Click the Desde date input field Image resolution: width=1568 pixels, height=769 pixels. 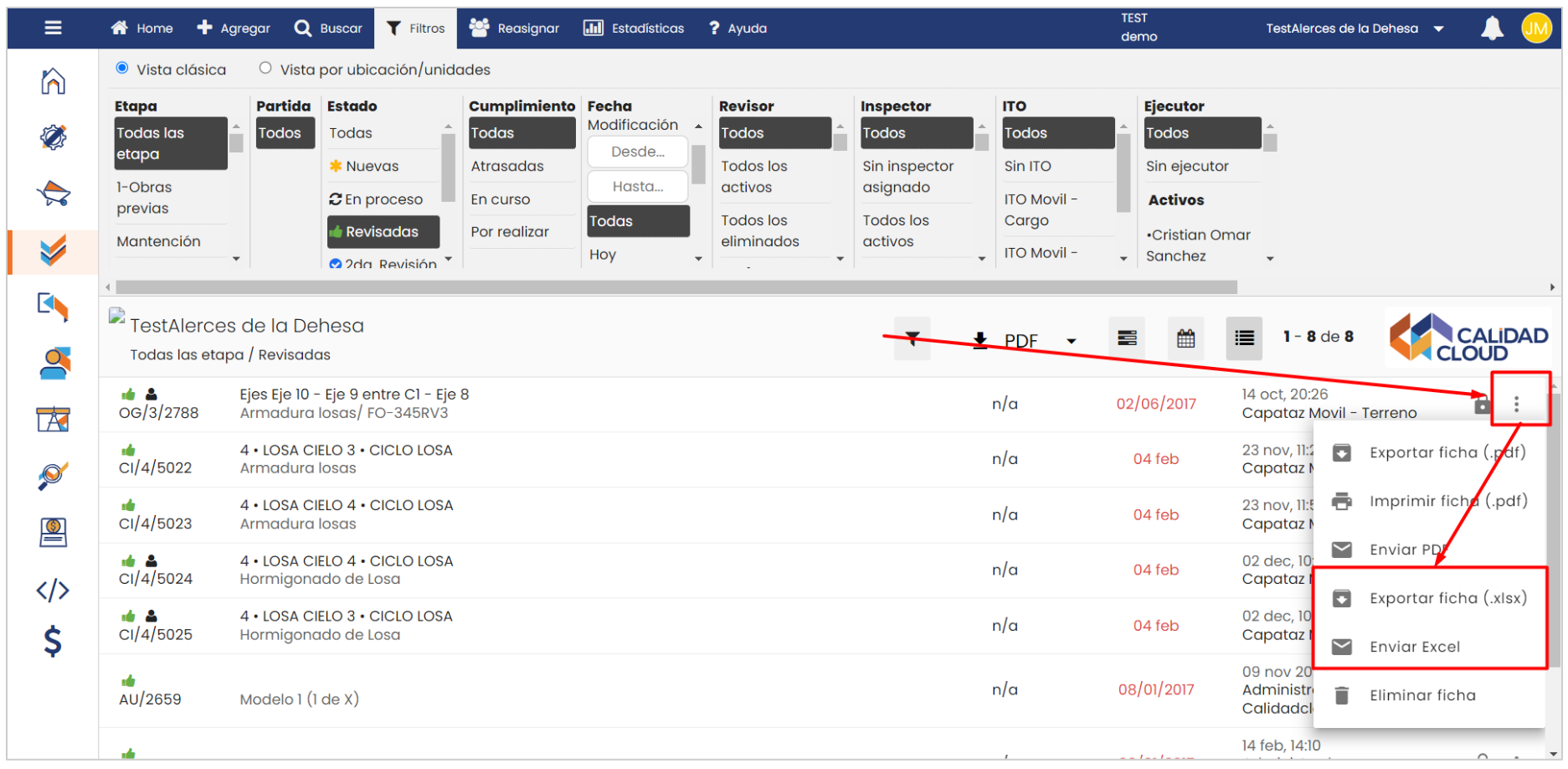pyautogui.click(x=637, y=152)
